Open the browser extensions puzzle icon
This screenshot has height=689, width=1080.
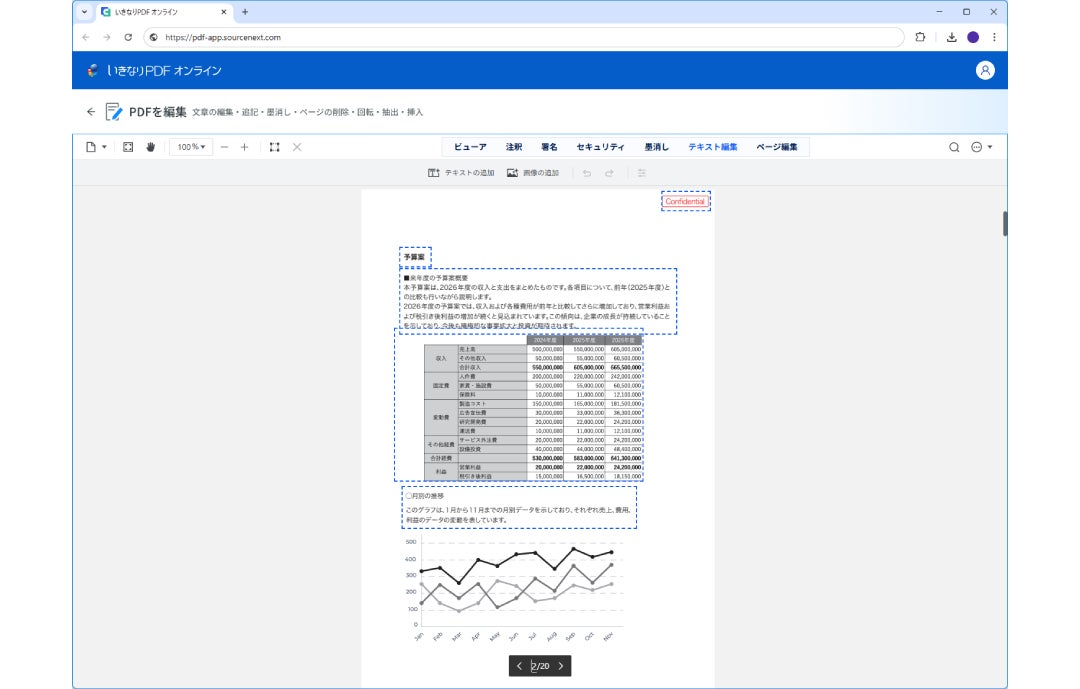(920, 37)
